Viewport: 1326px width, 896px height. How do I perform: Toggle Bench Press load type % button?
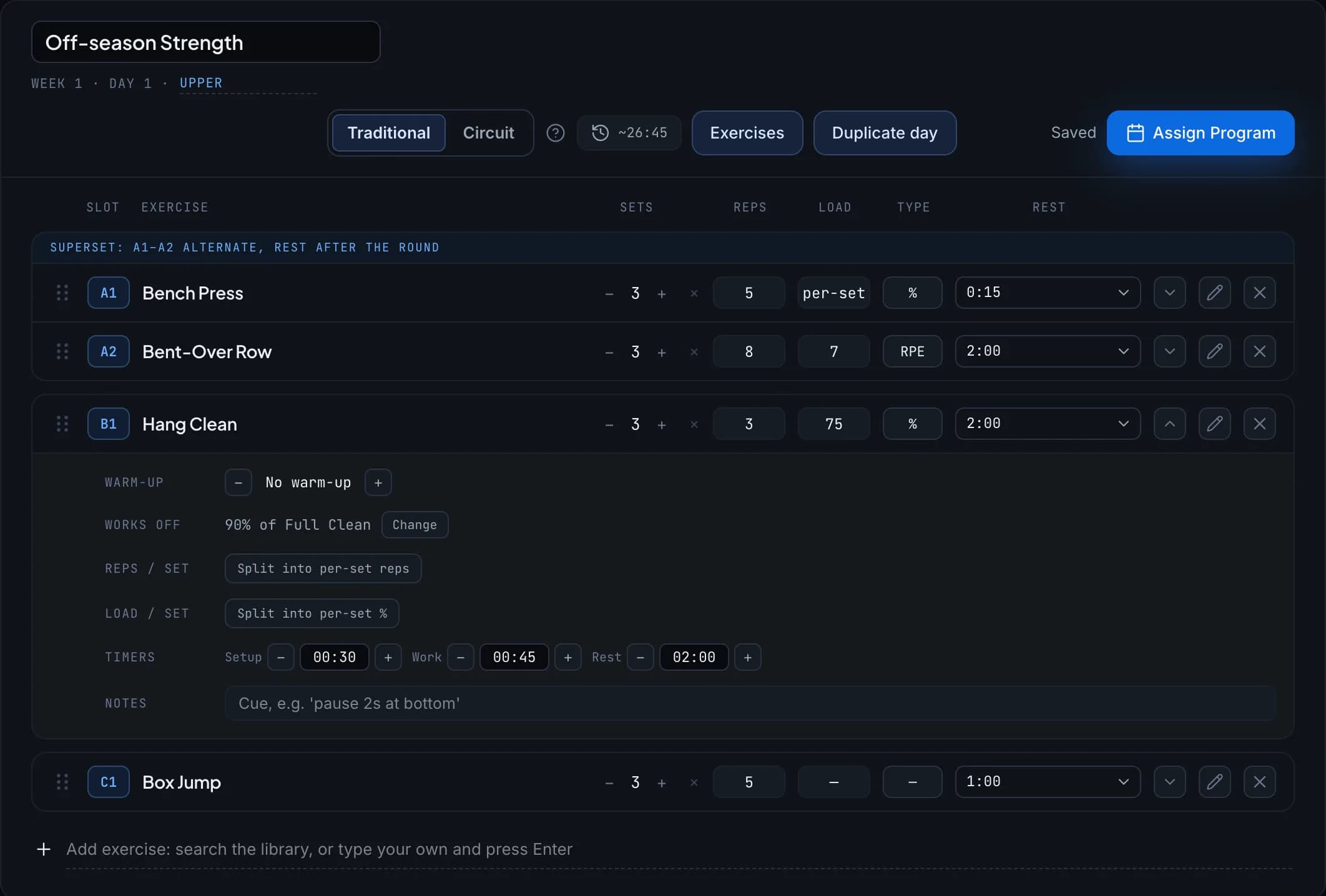(x=912, y=293)
